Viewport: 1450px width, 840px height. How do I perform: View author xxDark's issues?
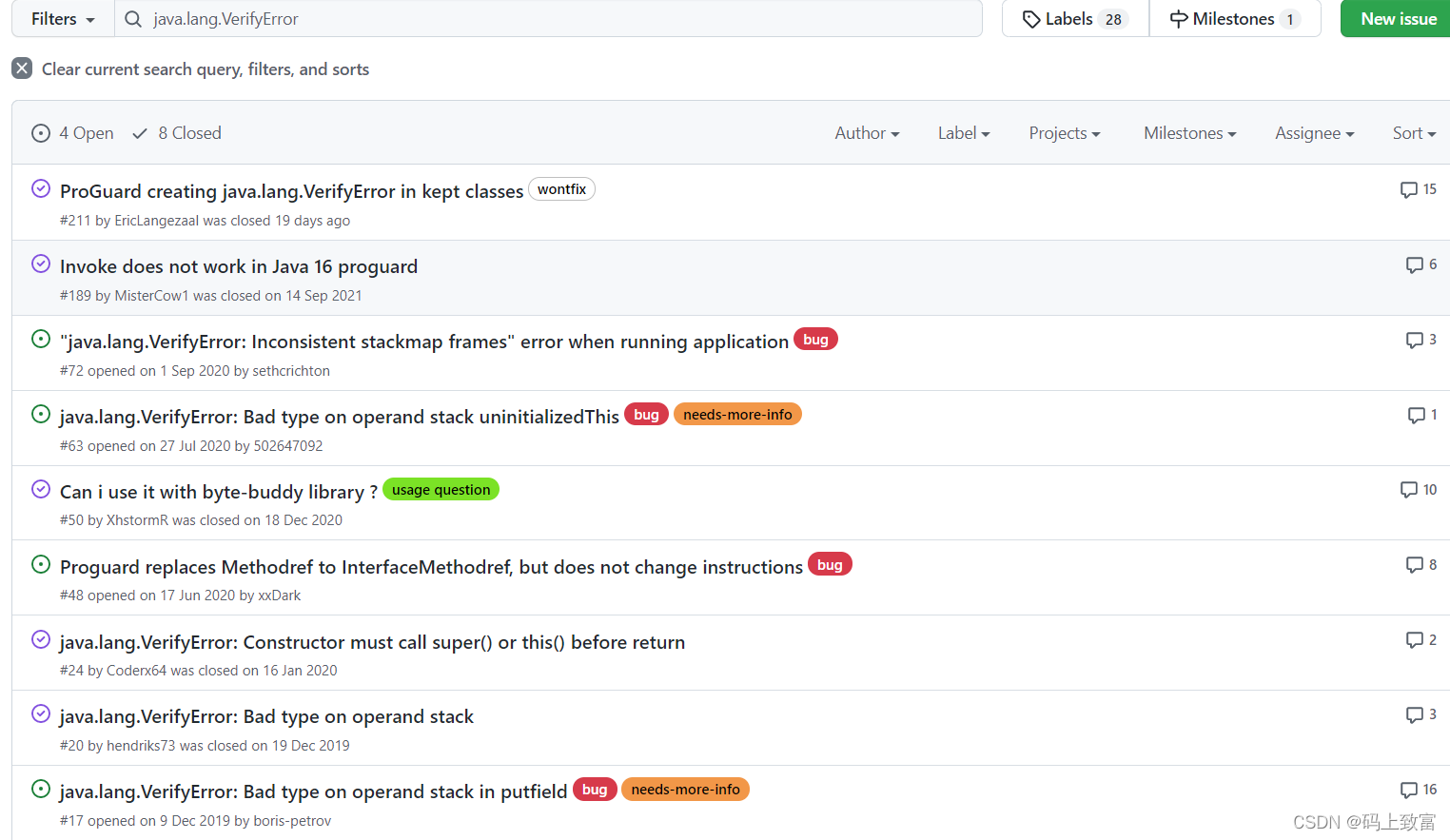click(280, 596)
